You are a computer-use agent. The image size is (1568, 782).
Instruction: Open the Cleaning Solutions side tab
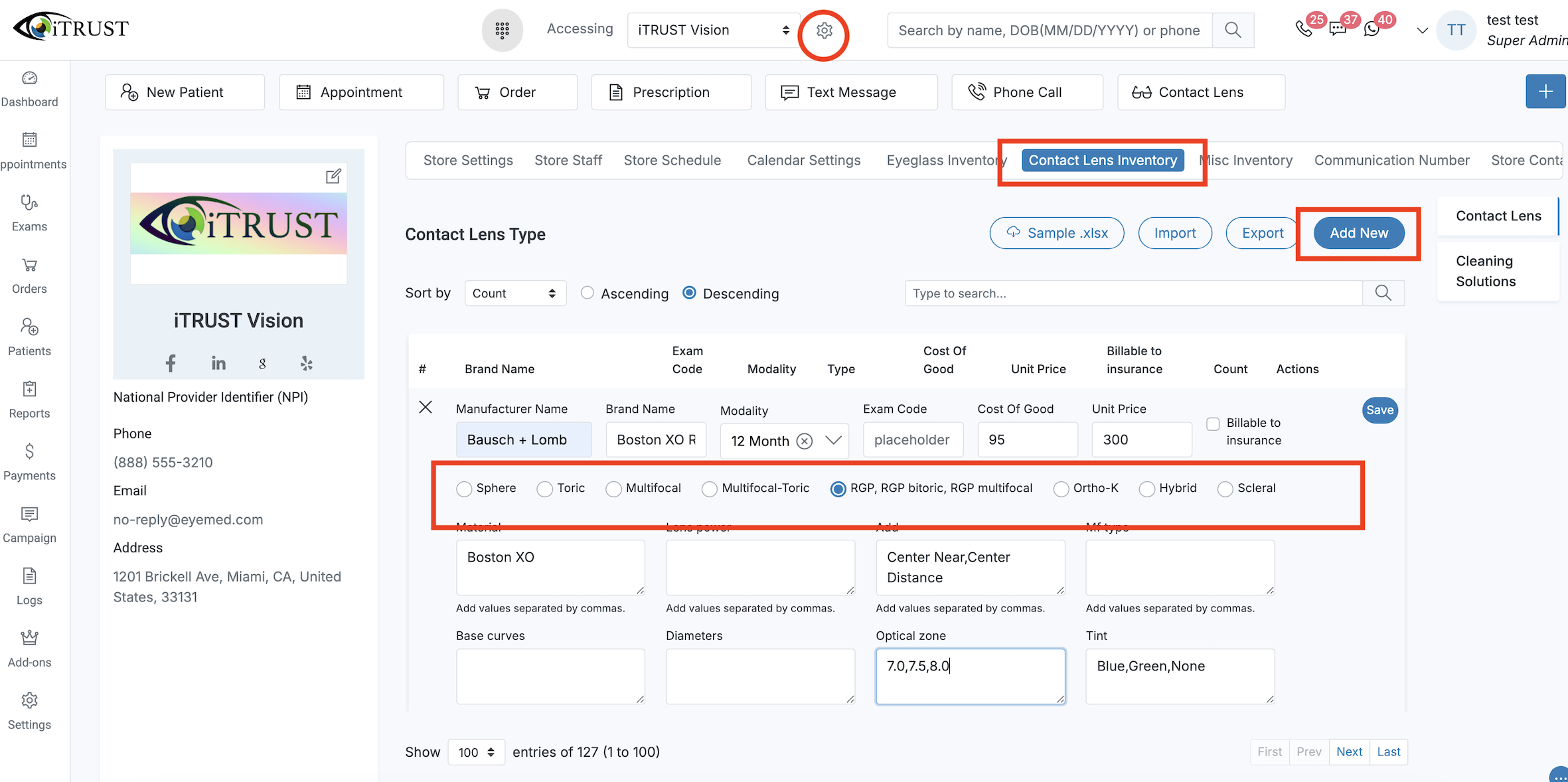(1485, 271)
